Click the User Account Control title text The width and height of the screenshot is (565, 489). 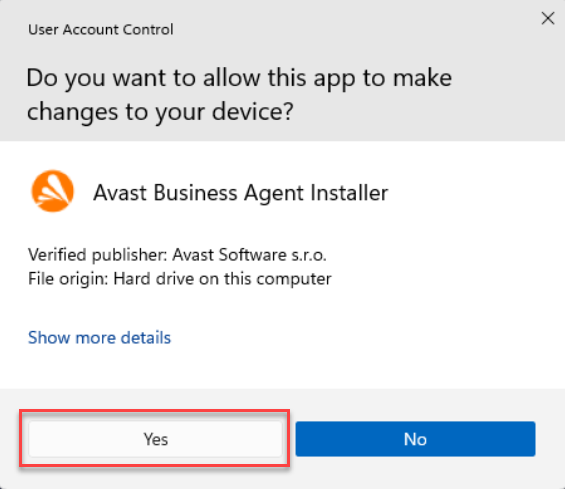[x=101, y=30]
